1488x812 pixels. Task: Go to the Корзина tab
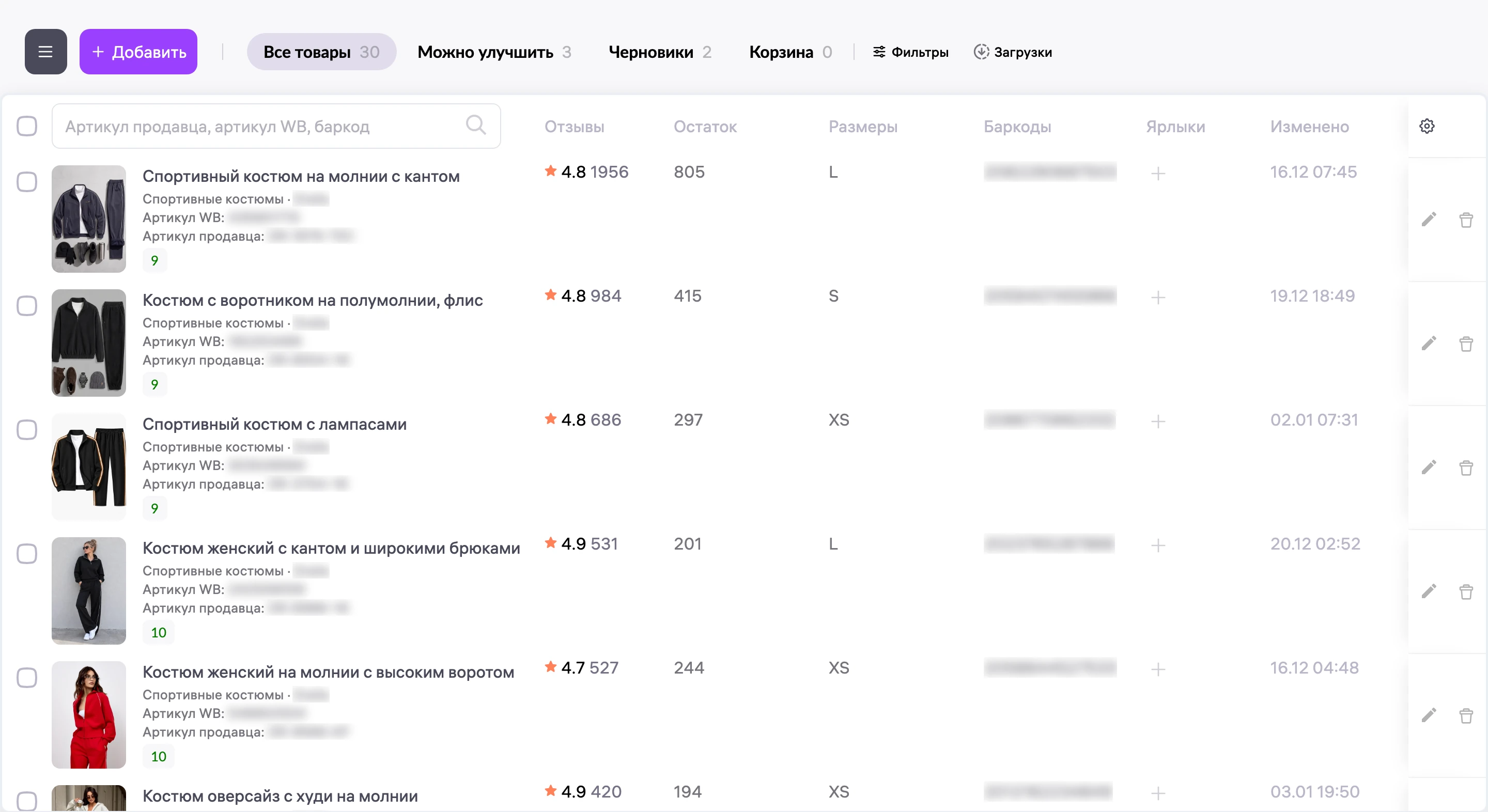[x=791, y=52]
